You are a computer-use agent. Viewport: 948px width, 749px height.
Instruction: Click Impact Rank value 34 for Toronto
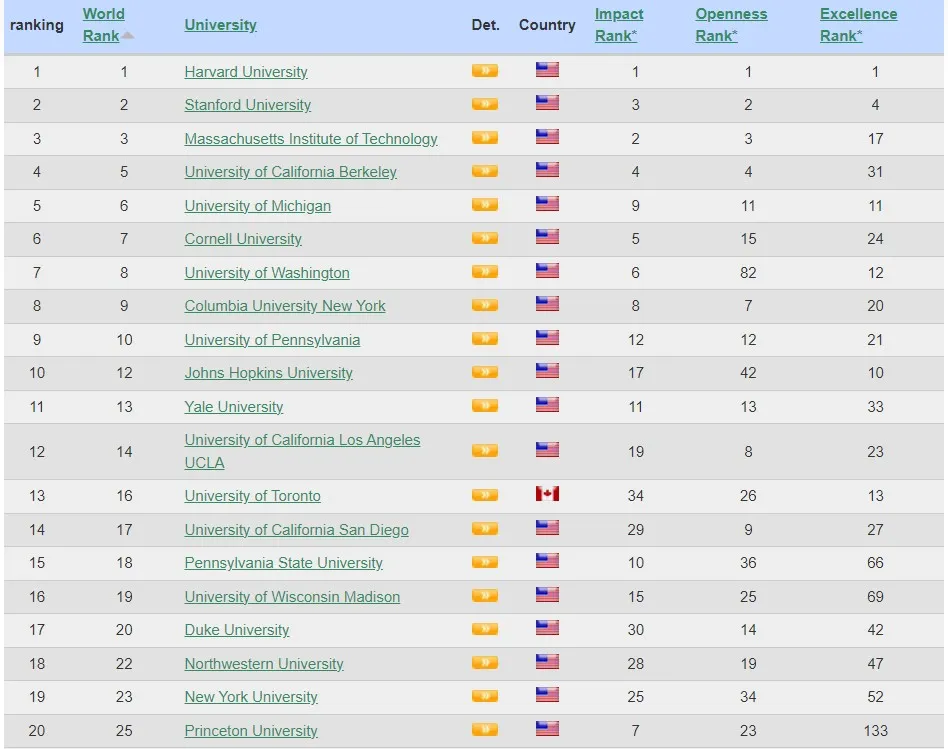635,496
